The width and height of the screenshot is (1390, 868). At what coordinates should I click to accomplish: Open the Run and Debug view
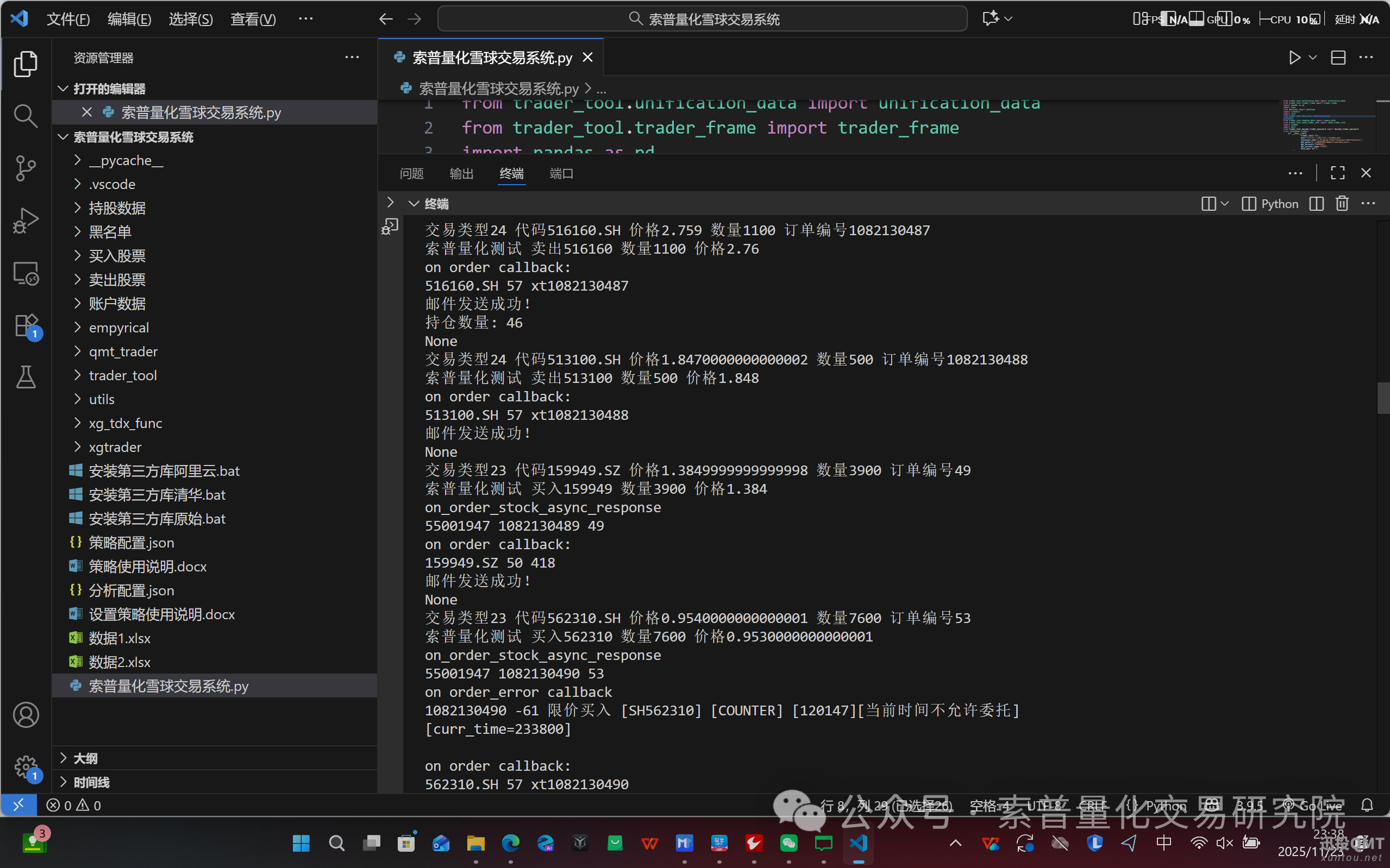click(26, 221)
